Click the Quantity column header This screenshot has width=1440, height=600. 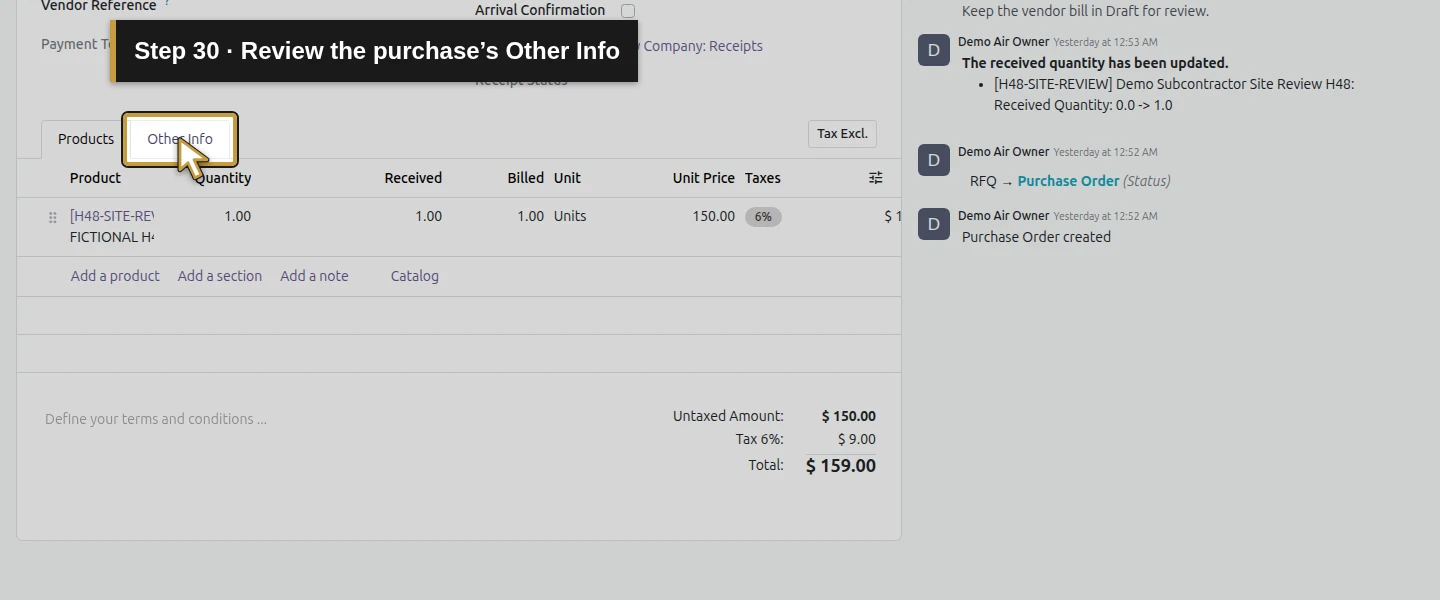223,178
